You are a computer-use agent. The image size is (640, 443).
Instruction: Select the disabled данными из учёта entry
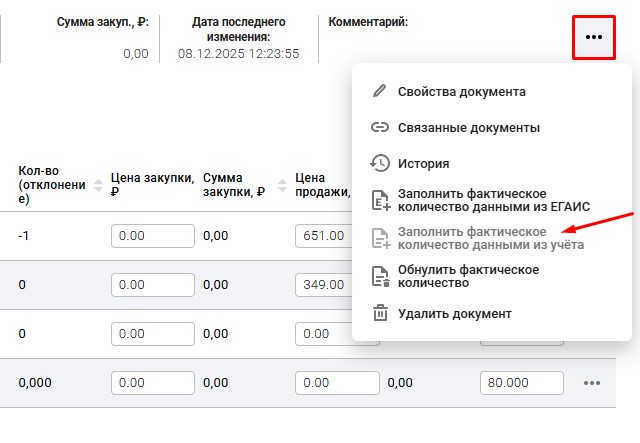[x=491, y=238]
